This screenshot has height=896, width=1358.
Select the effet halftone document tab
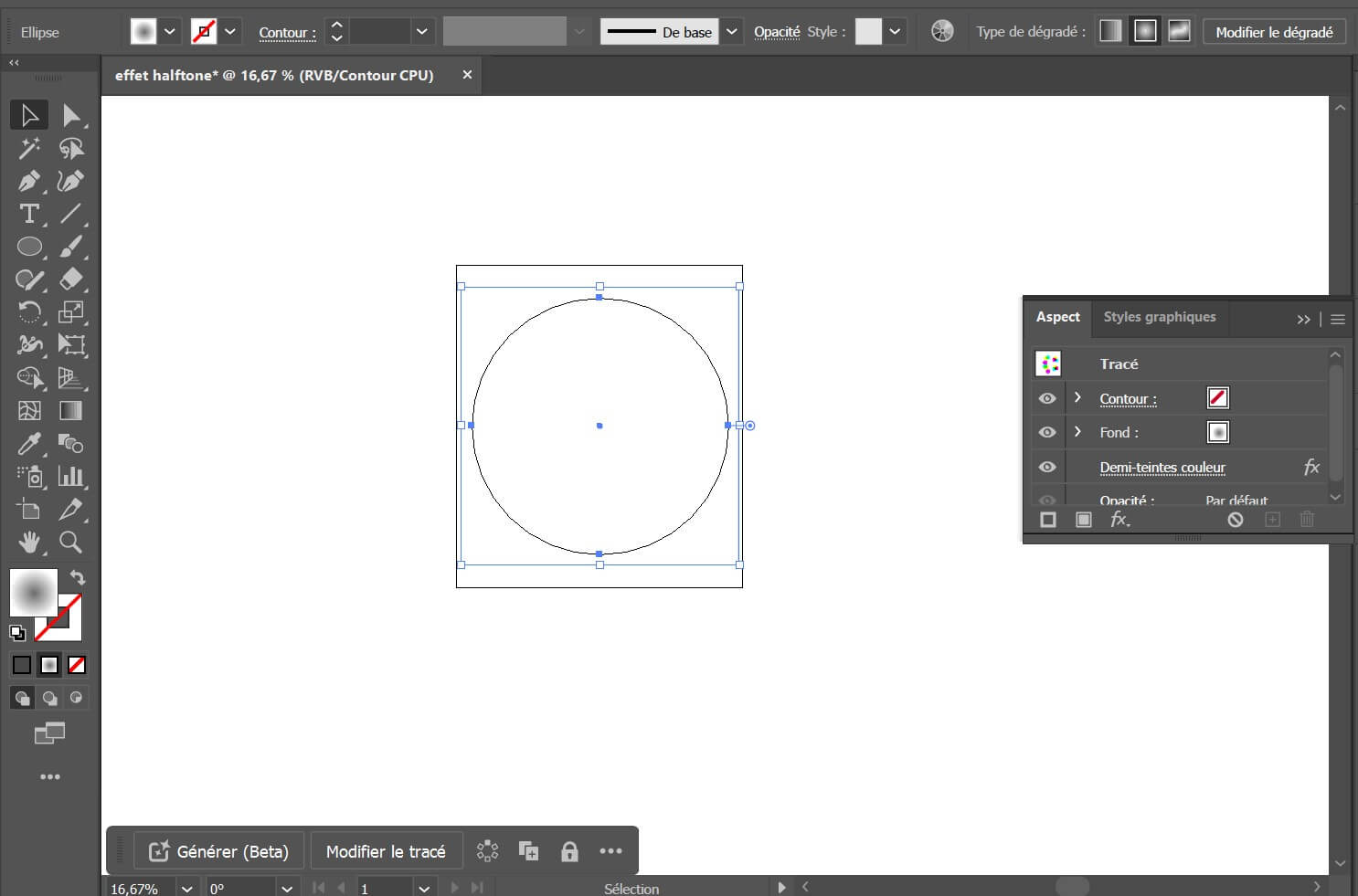coord(274,75)
